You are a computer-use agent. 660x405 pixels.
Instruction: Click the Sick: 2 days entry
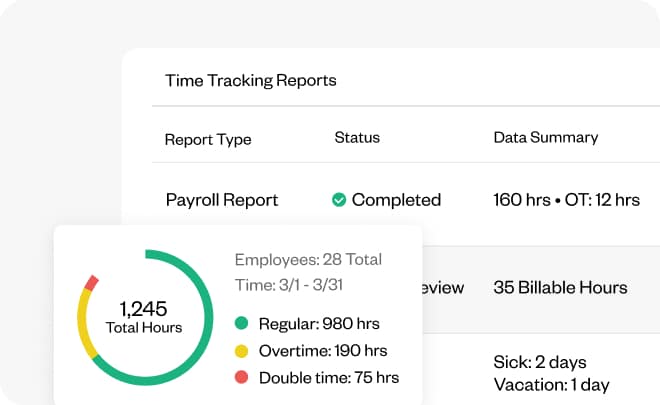click(x=540, y=362)
